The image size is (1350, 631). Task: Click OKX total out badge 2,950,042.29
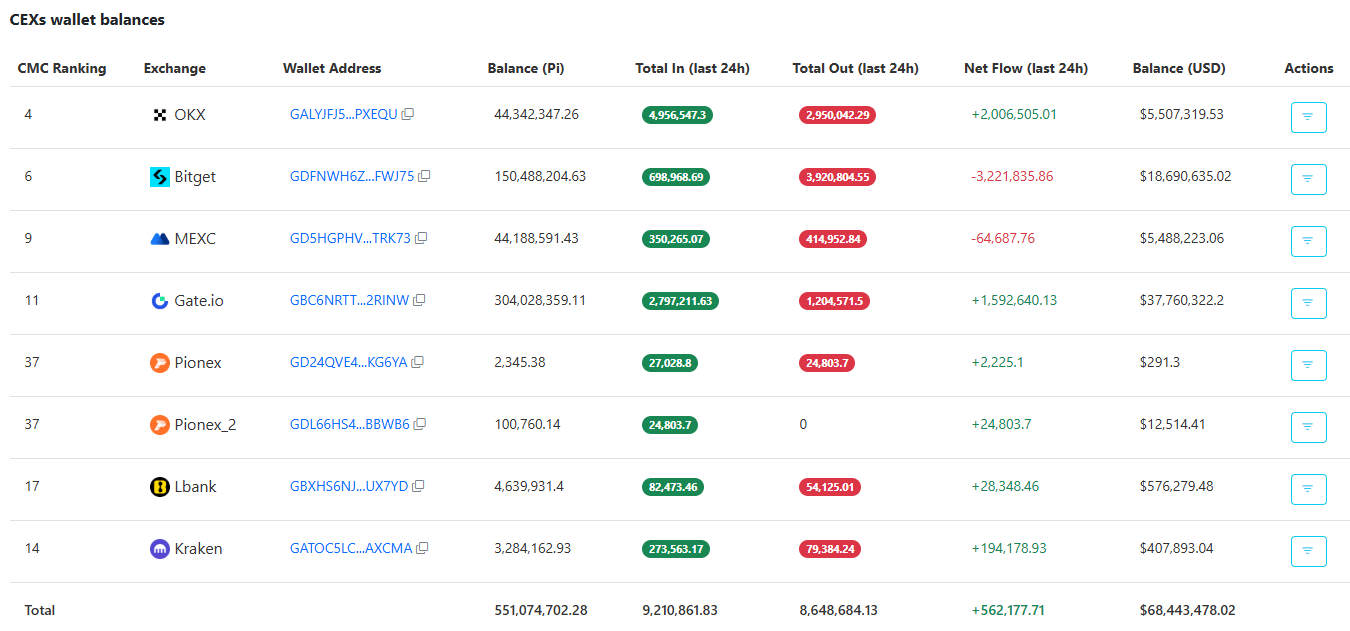click(x=837, y=115)
